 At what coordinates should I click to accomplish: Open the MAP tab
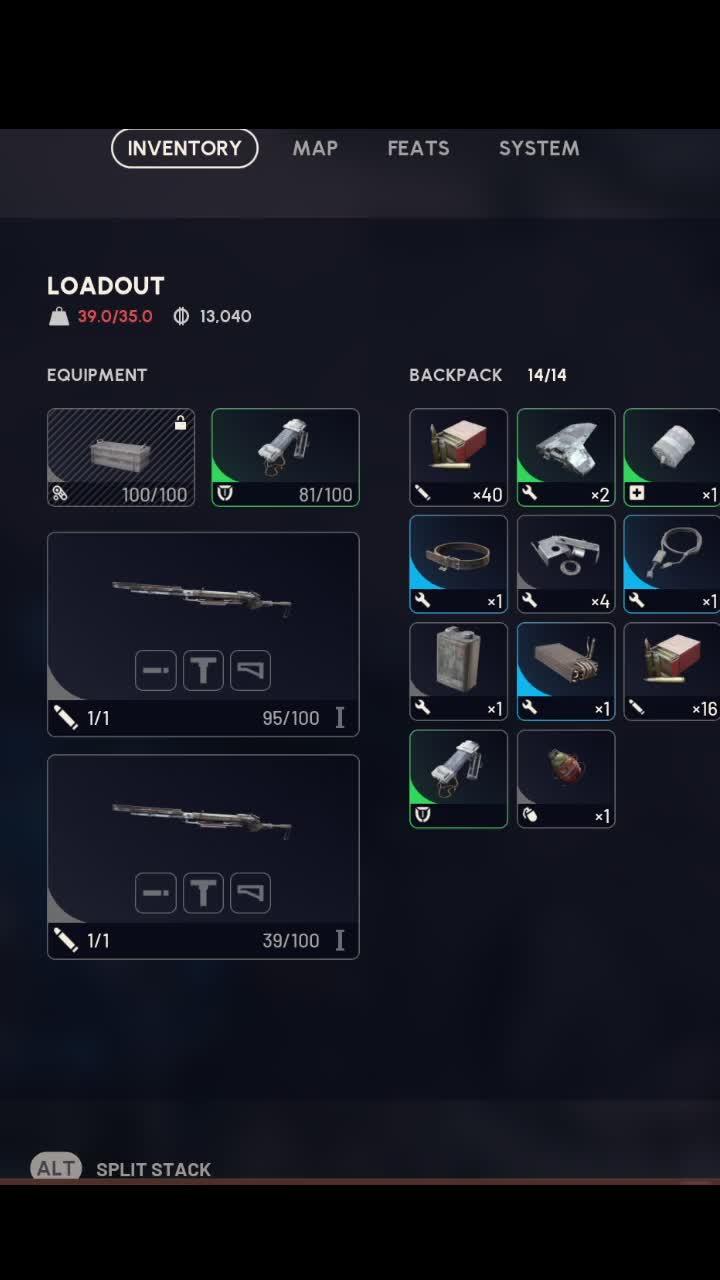(315, 148)
